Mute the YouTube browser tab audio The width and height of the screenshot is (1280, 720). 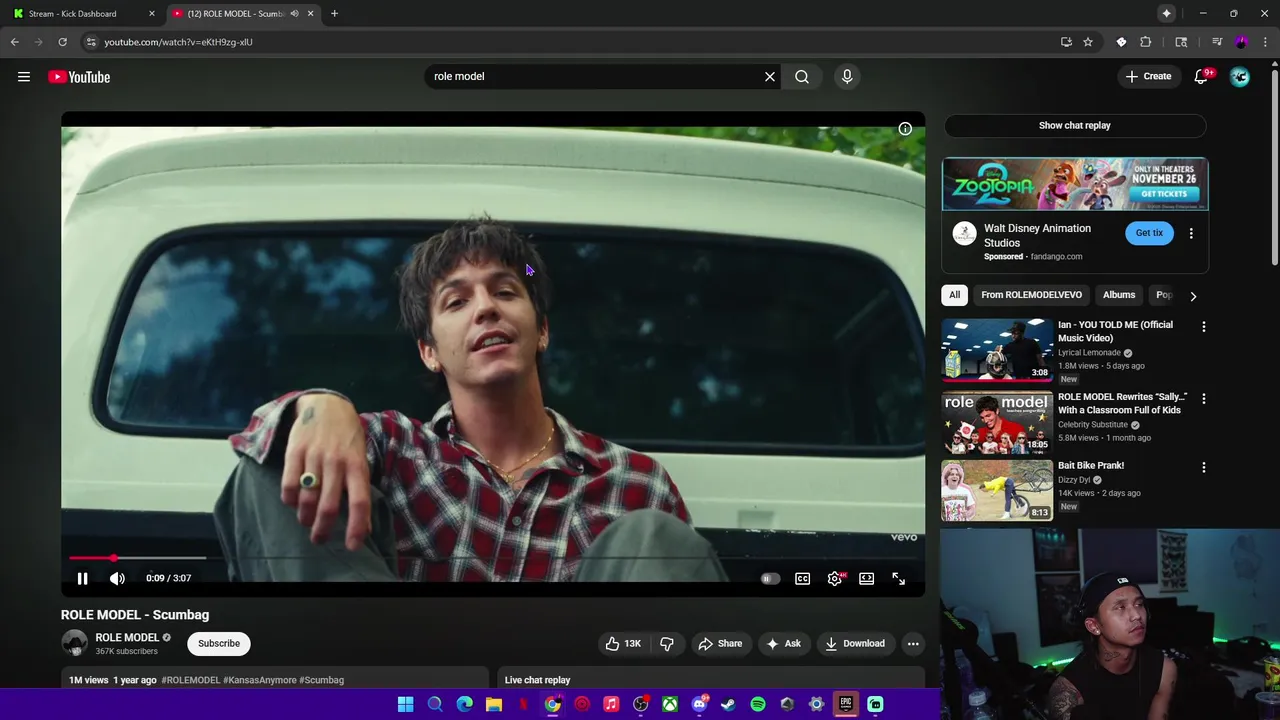(x=294, y=14)
